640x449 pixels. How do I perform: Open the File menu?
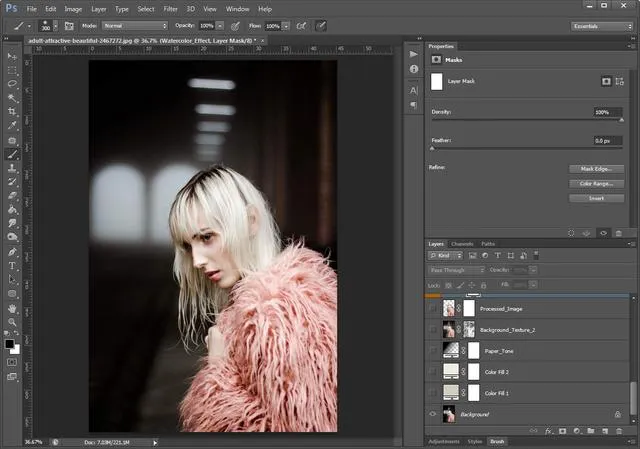pos(31,9)
